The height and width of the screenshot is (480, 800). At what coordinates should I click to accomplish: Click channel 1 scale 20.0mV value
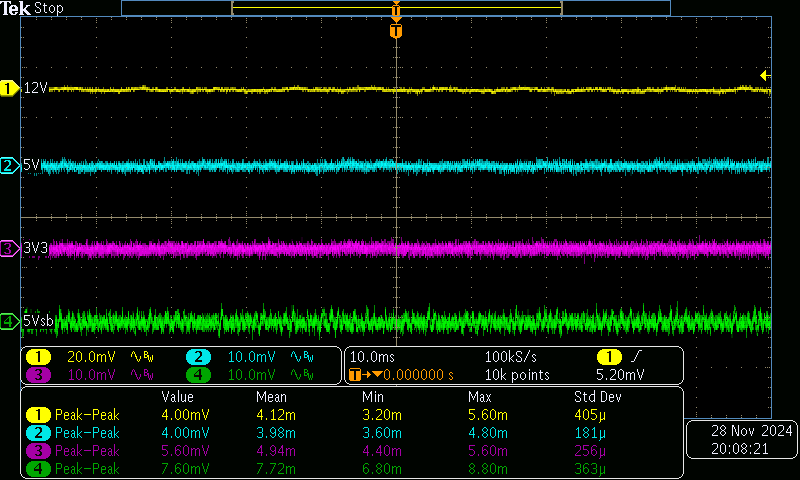point(91,357)
